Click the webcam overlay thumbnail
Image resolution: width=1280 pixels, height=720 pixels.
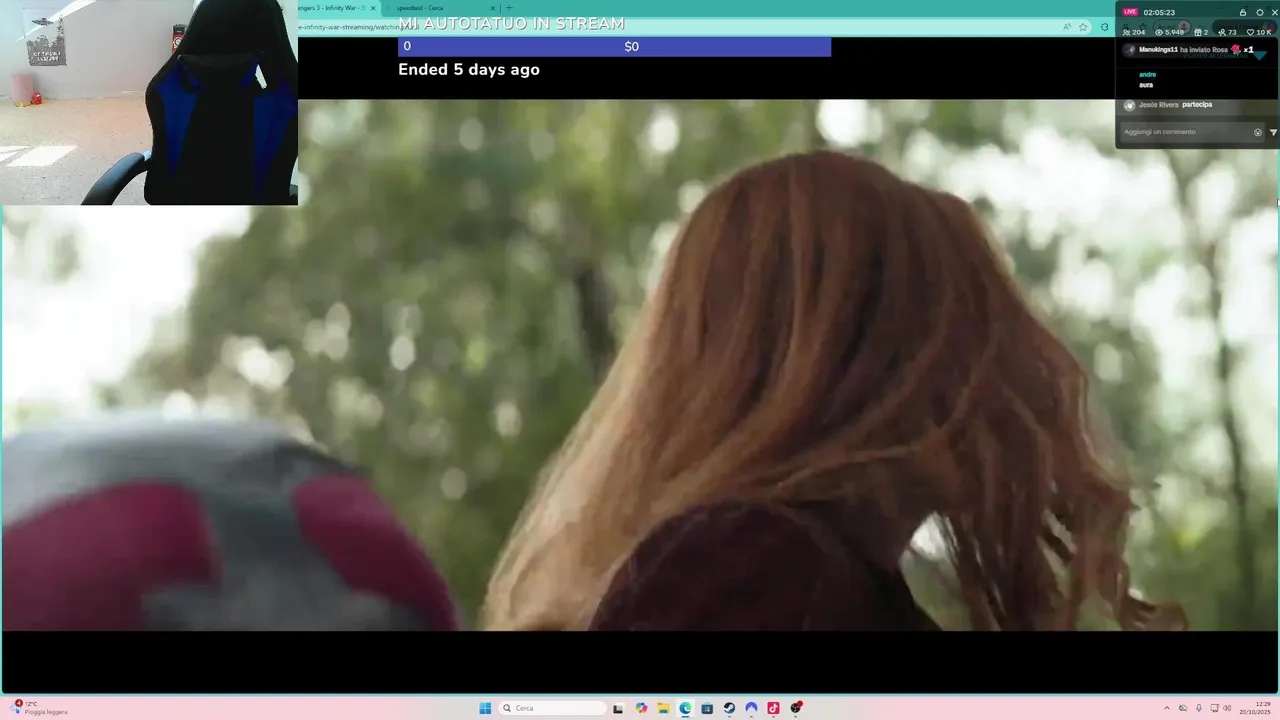149,102
